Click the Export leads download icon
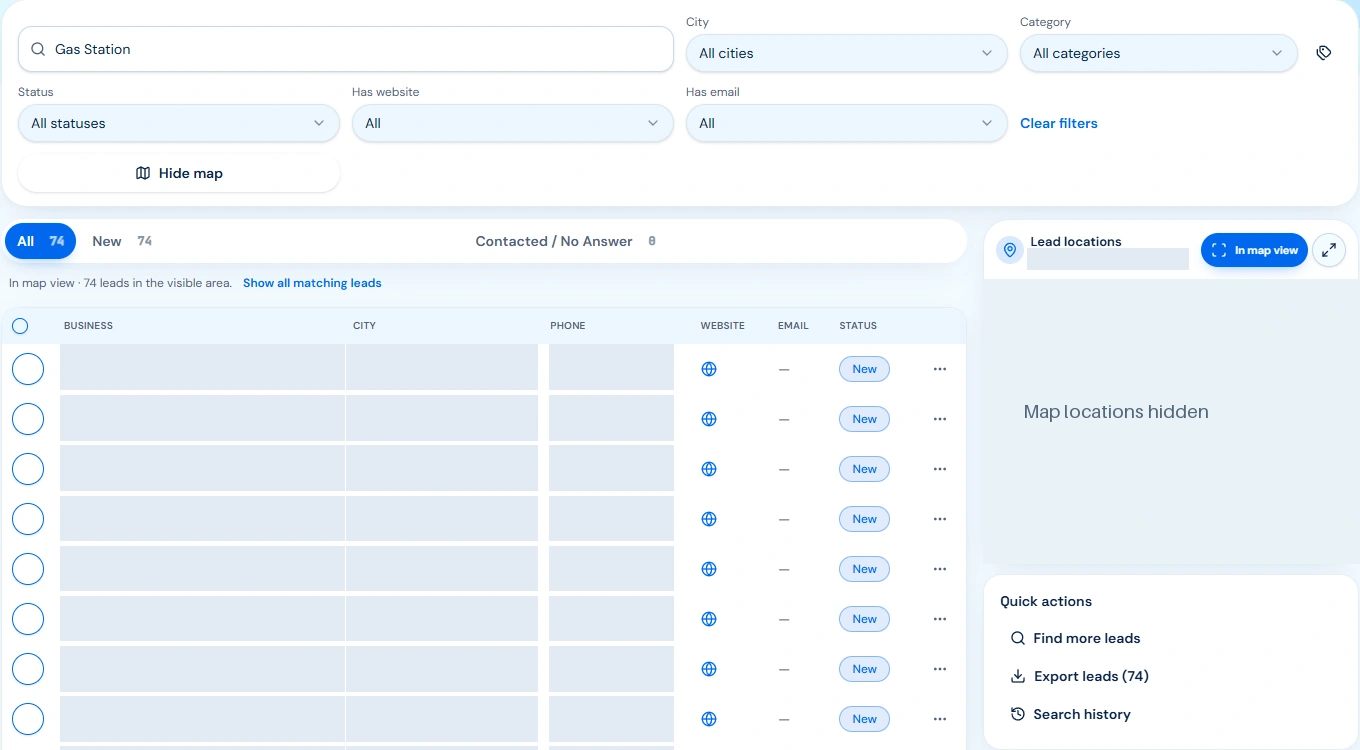This screenshot has height=750, width=1360. pos(1018,676)
